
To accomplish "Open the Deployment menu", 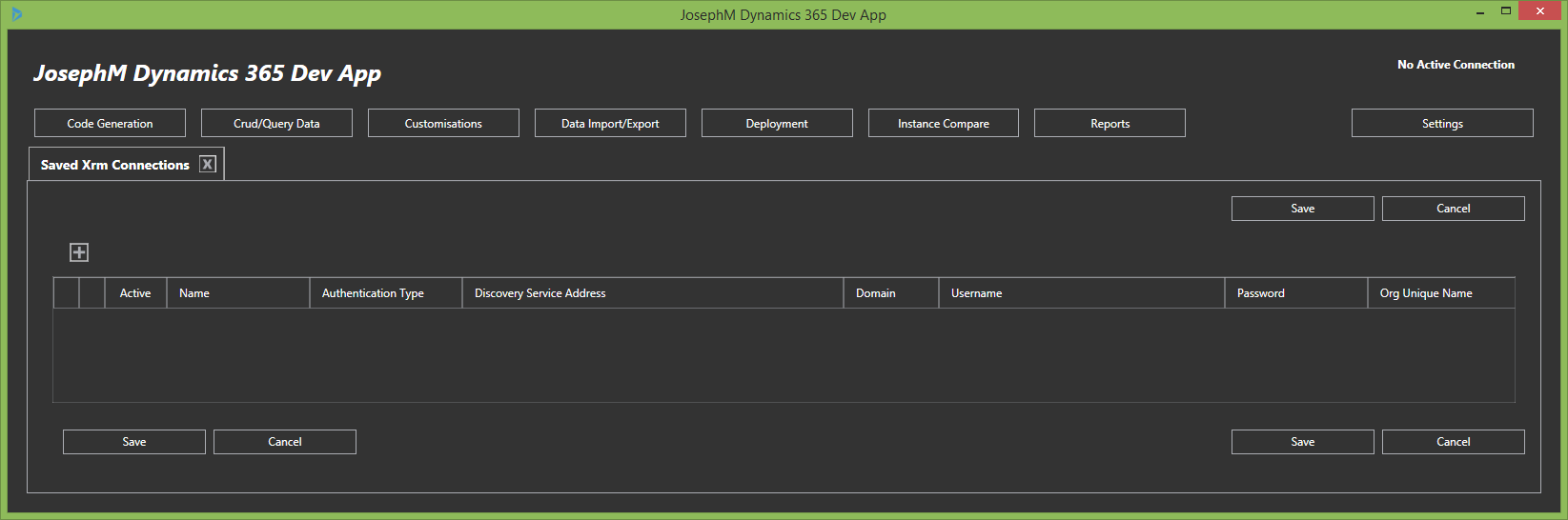I will pyautogui.click(x=777, y=123).
